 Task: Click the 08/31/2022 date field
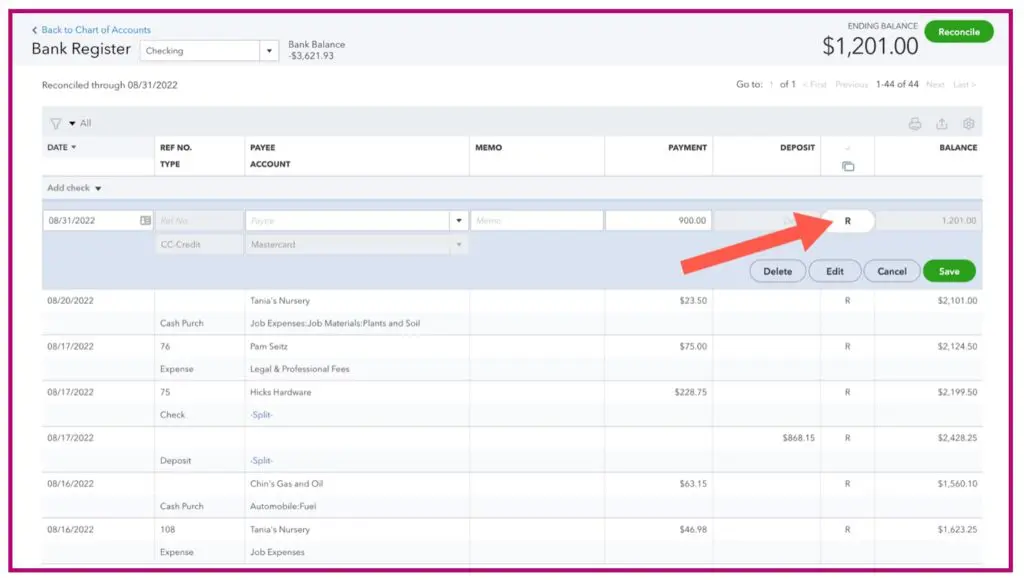[x=98, y=221]
